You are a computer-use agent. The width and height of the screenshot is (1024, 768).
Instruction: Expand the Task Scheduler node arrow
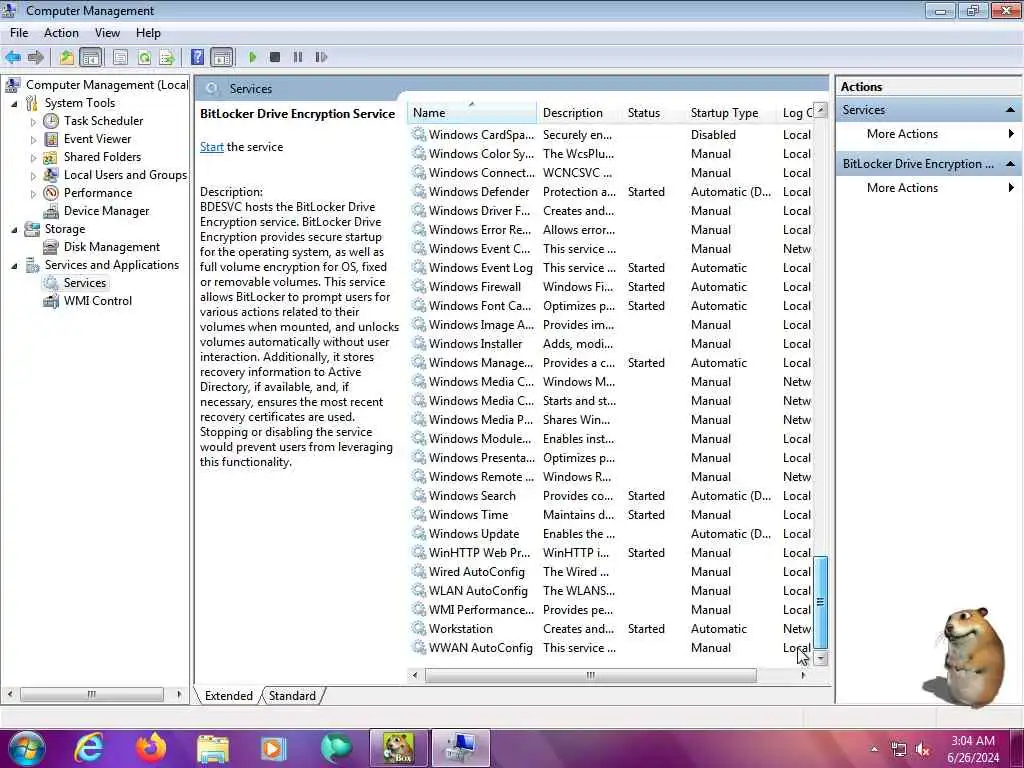click(33, 121)
